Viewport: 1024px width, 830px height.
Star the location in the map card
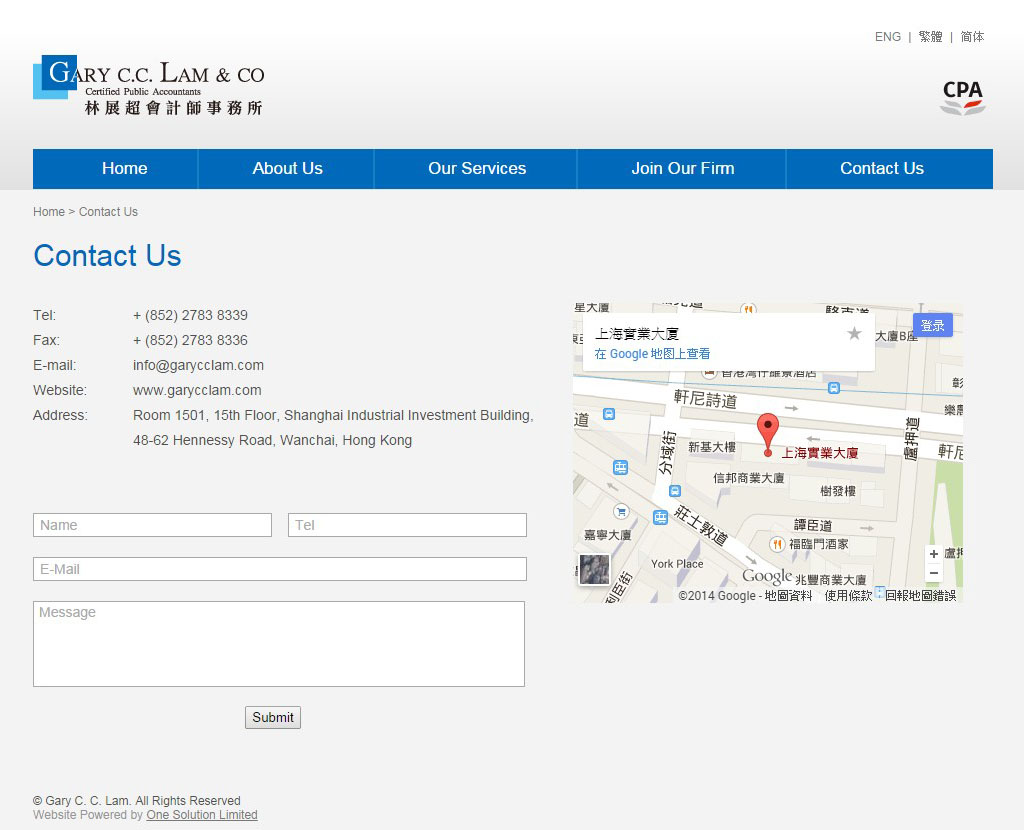click(854, 334)
